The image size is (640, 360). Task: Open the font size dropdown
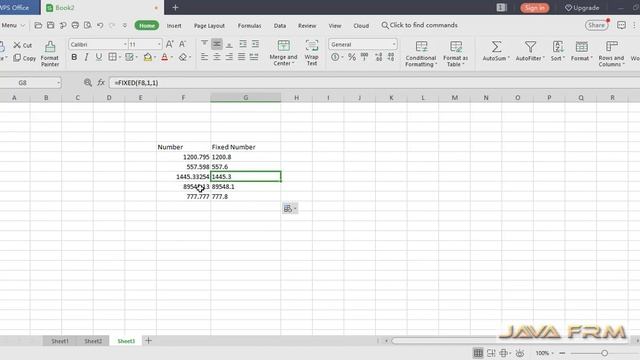159,44
